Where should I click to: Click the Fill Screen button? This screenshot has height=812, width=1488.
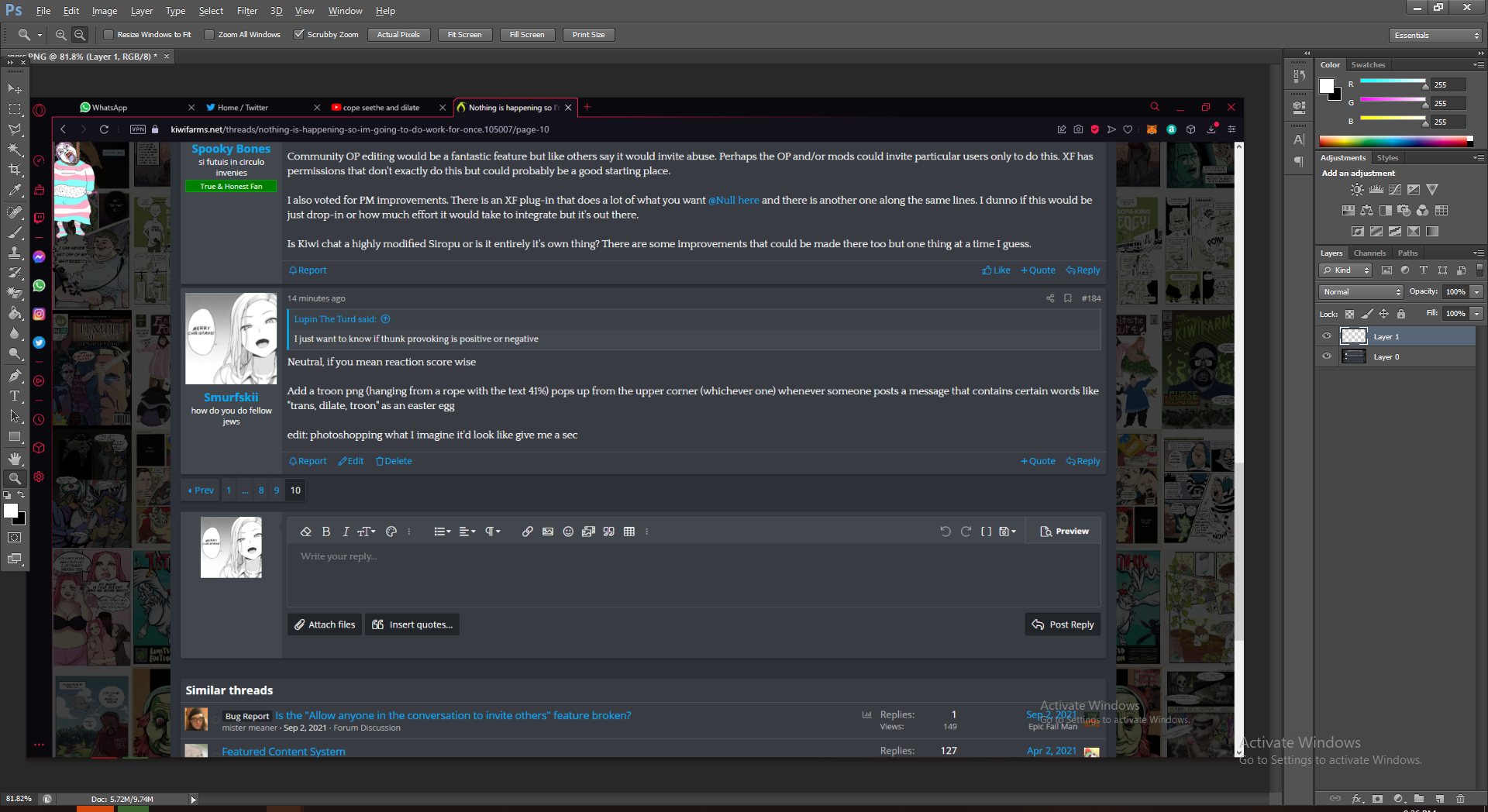tap(527, 35)
